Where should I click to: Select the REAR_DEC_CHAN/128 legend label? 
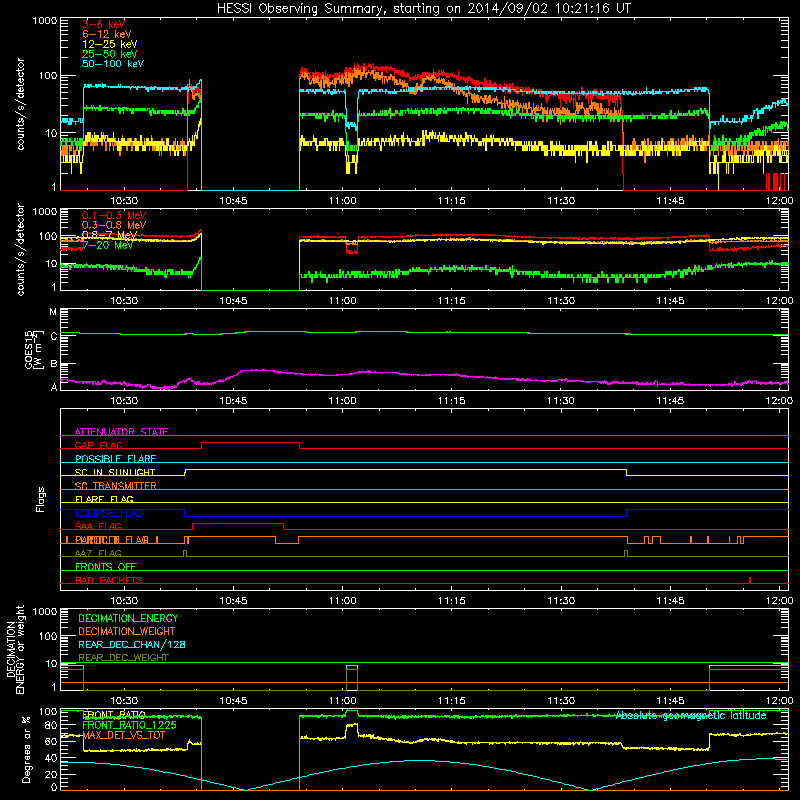coord(132,644)
